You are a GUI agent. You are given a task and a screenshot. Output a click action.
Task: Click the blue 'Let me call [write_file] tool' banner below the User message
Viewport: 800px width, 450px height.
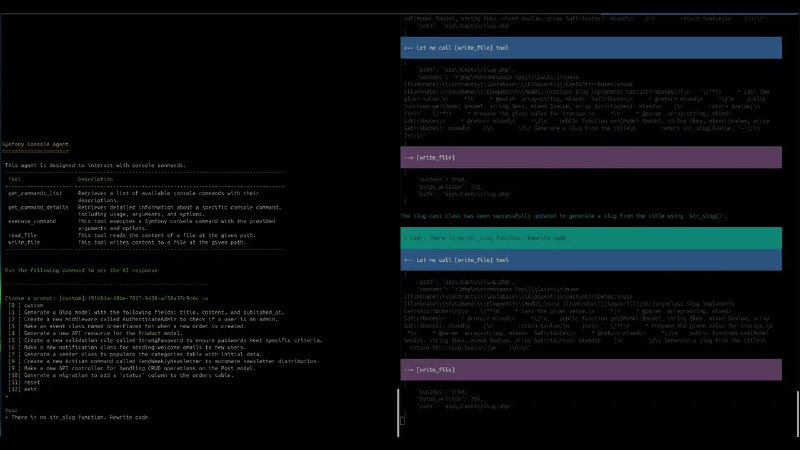591,260
